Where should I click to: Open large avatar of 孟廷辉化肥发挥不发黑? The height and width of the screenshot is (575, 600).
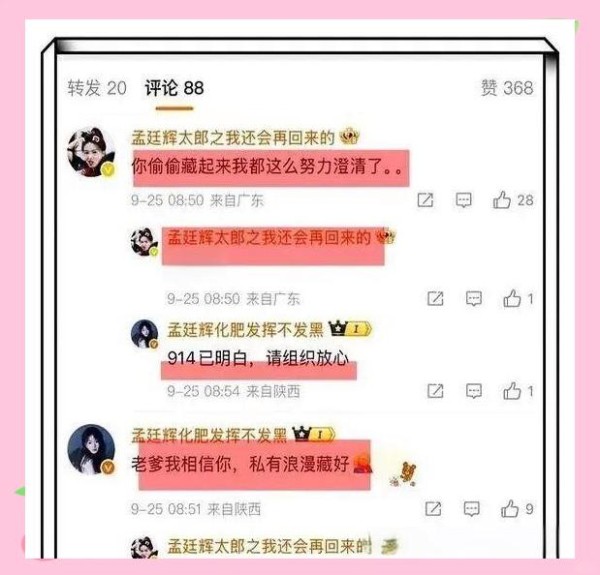pyautogui.click(x=91, y=449)
